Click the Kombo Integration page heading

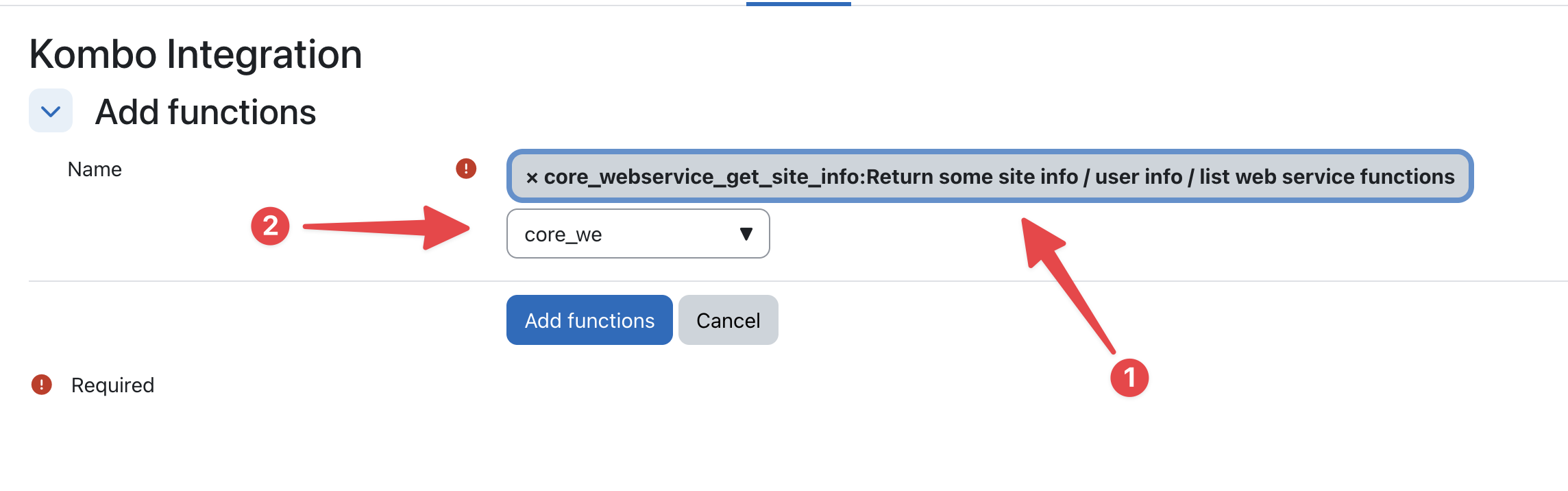click(195, 54)
